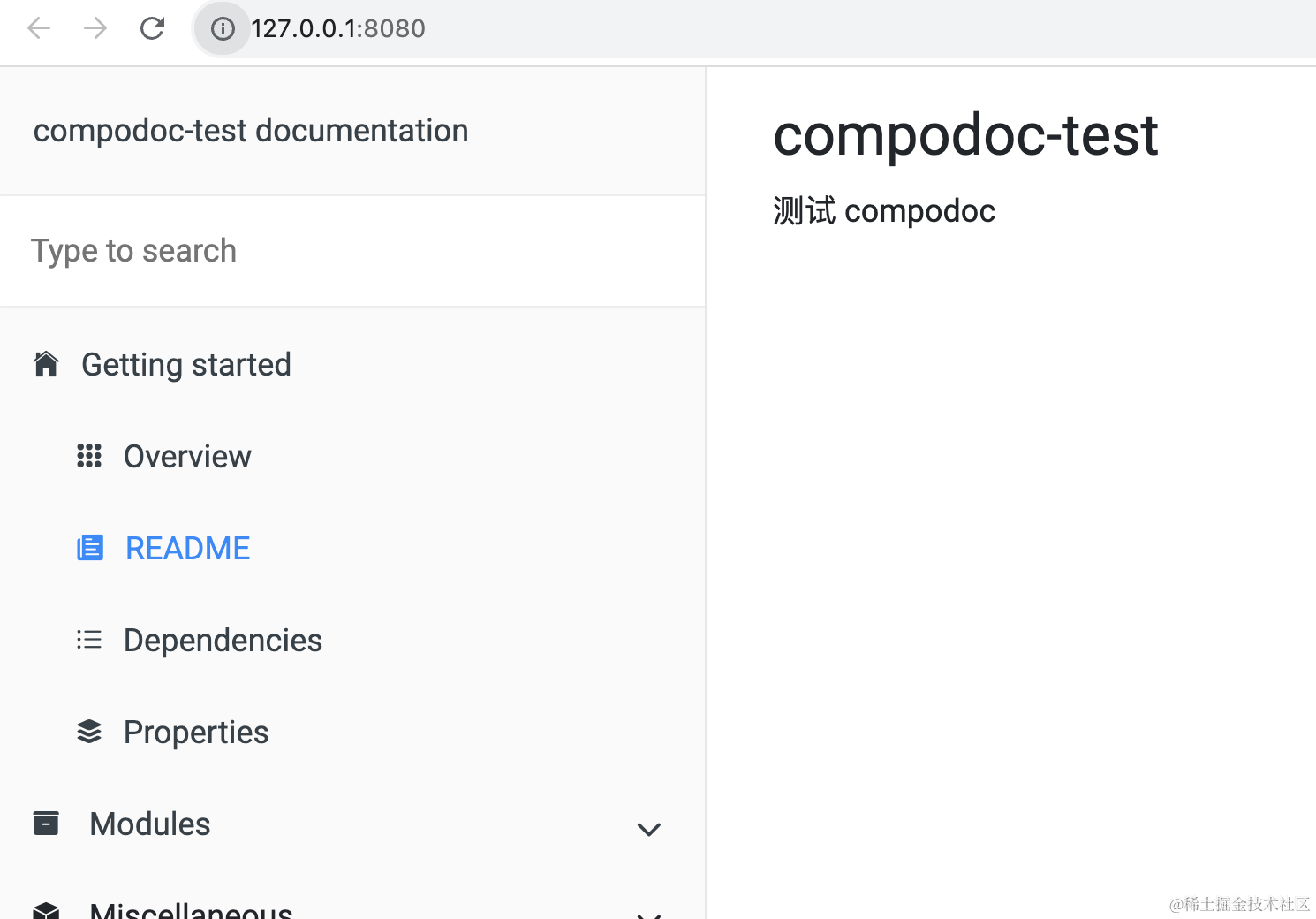Click the browser forward arrow
The width and height of the screenshot is (1316, 919).
click(95, 29)
